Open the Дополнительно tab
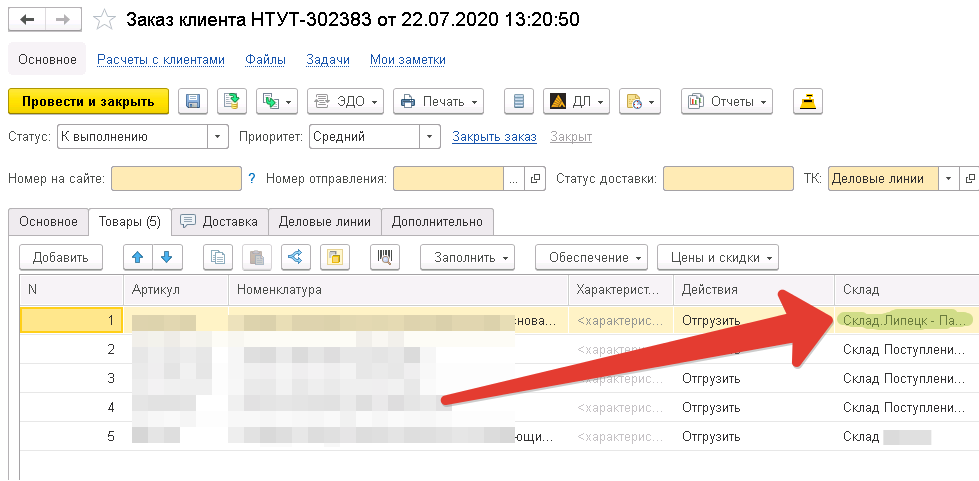The image size is (979, 481). tap(437, 221)
